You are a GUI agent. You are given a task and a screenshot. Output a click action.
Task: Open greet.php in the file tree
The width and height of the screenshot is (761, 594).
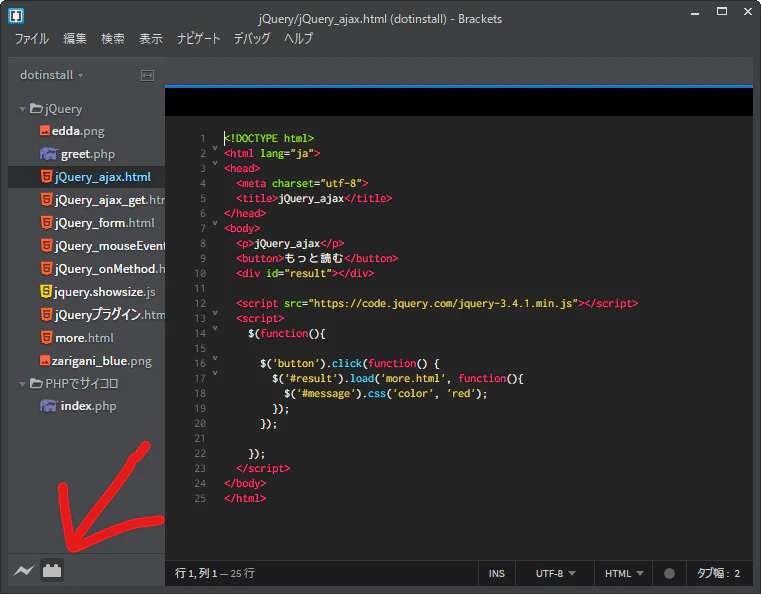tap(88, 154)
